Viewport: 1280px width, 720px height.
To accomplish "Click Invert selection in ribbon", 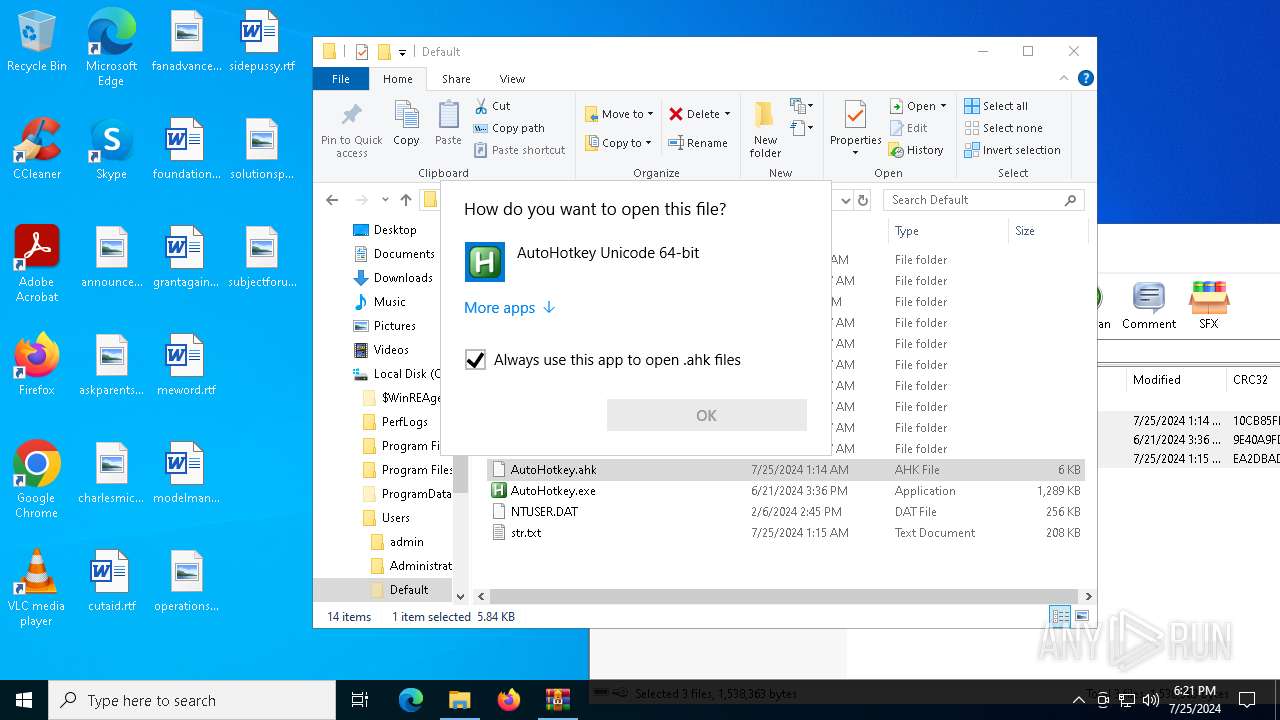I will pyautogui.click(x=1012, y=150).
